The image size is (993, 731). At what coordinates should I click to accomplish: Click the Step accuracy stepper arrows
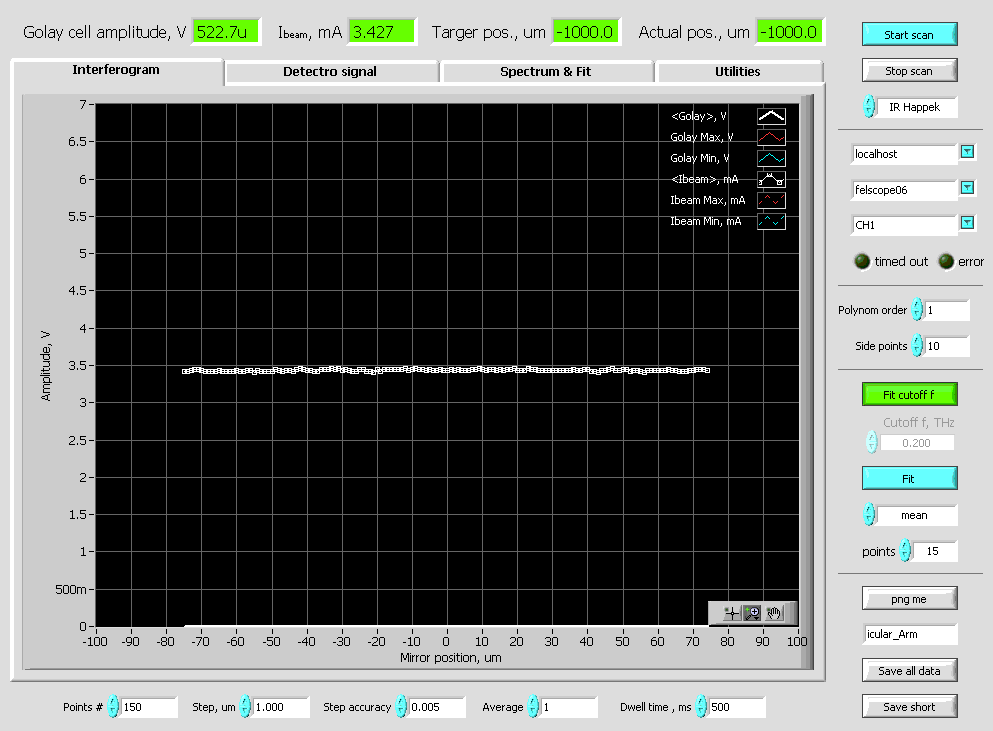(x=401, y=706)
